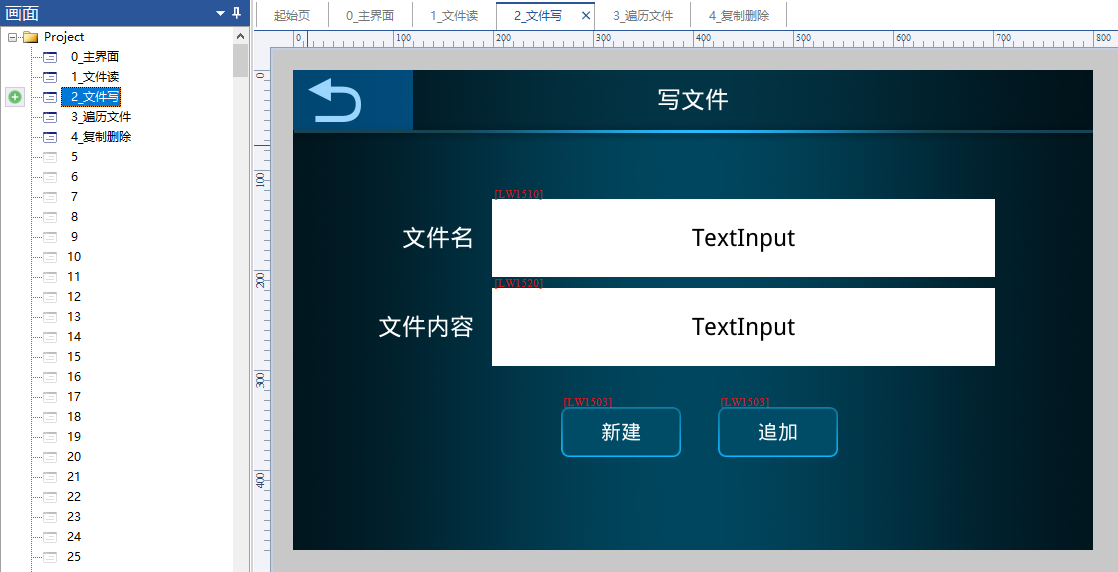
Task: Select the 文件内容 TextInput field
Action: pos(743,327)
